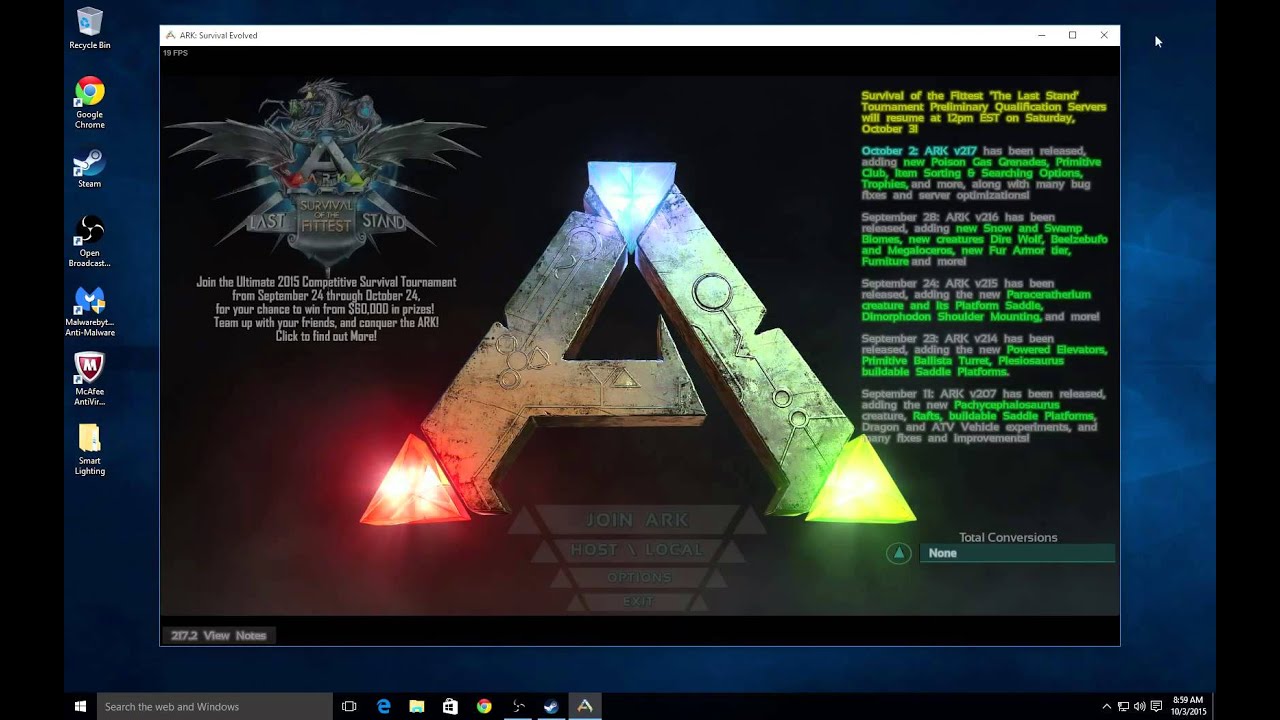
Task: Click the 'October 2: ARK v217' news entry
Action: click(x=982, y=173)
